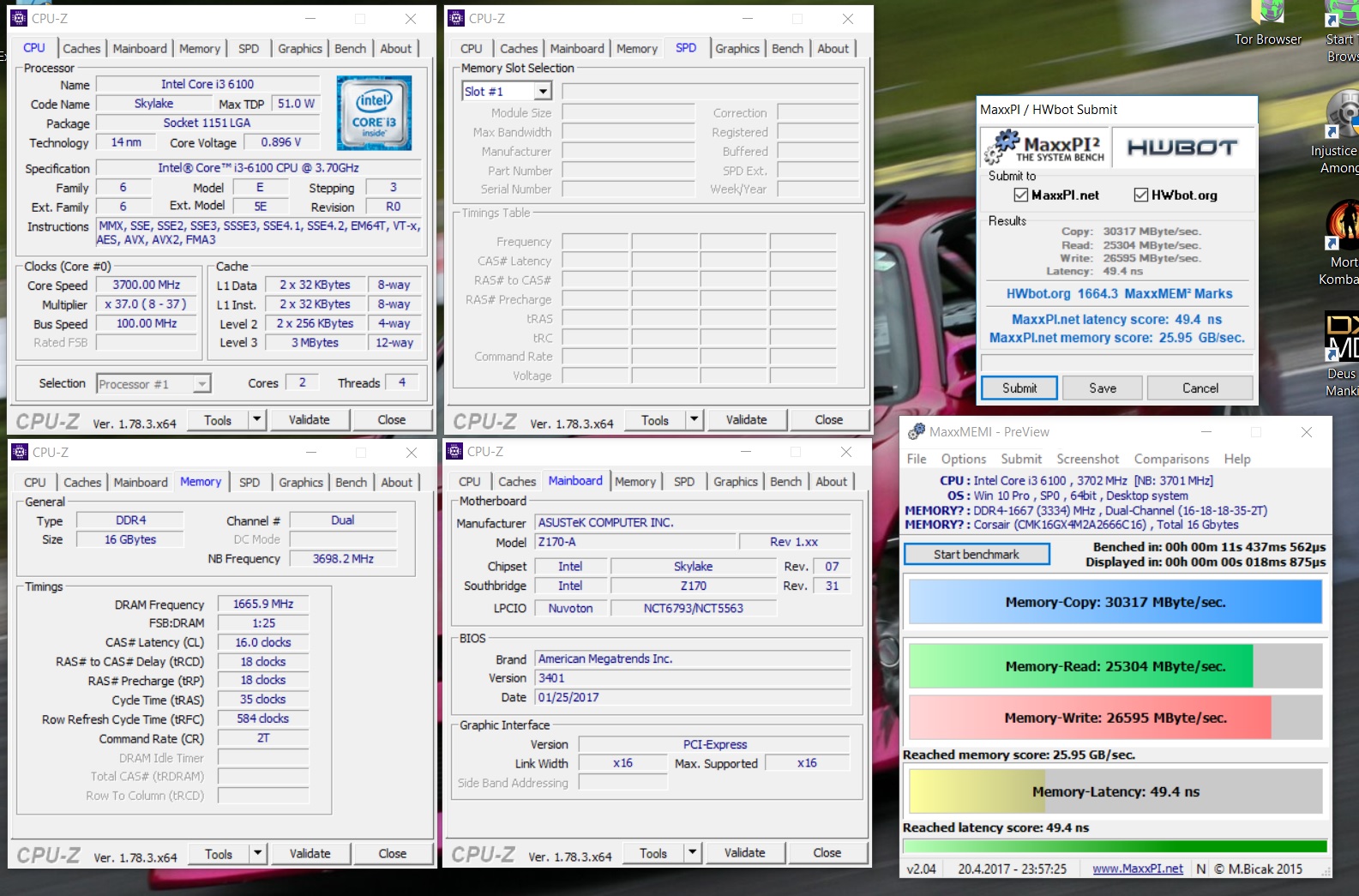This screenshot has width=1359, height=896.
Task: Expand Tools dropdown arrow in CPU window
Action: (256, 419)
